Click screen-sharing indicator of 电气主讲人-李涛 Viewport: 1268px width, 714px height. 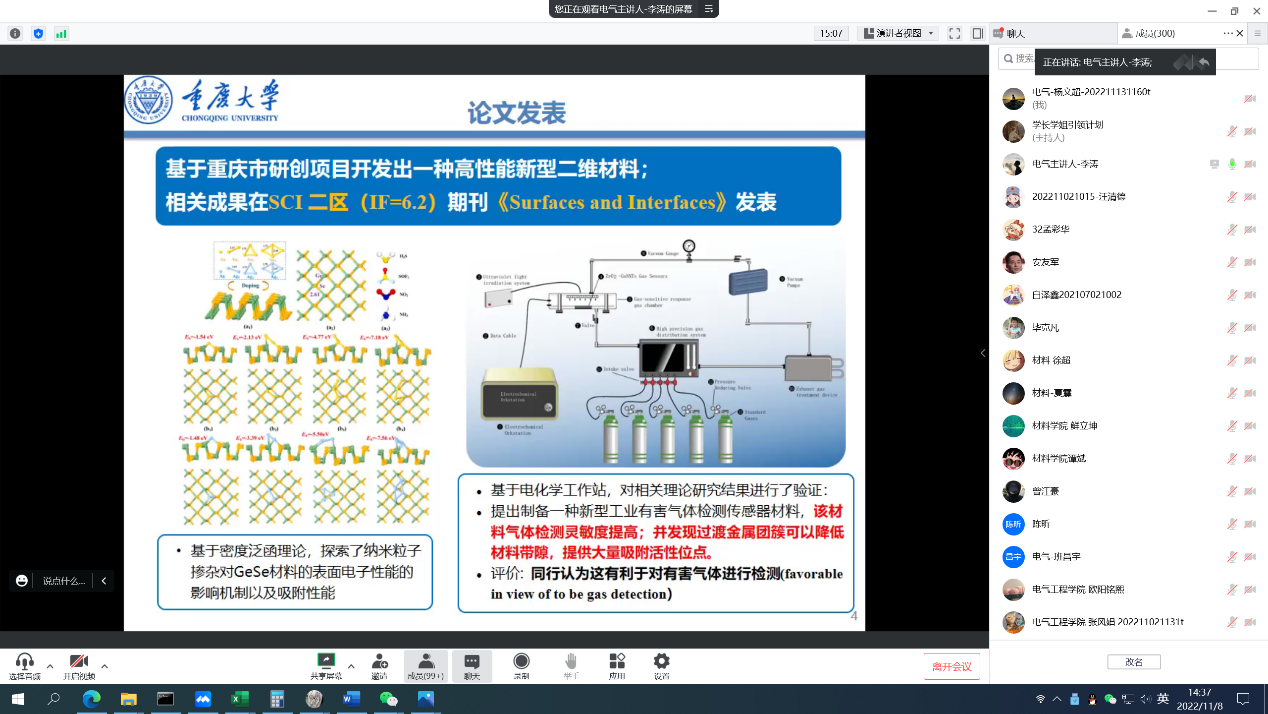point(1215,164)
